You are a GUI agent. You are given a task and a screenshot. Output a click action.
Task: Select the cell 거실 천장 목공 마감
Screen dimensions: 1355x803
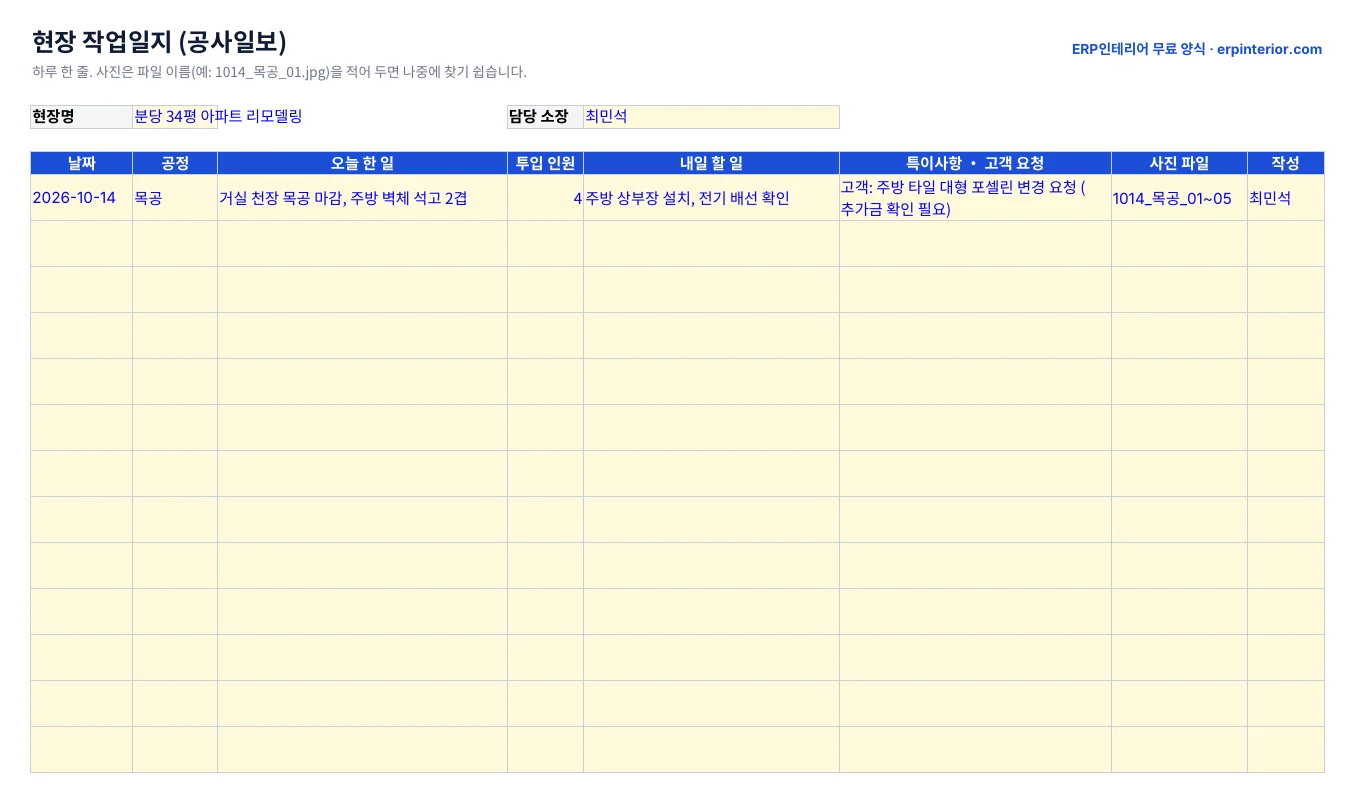362,198
